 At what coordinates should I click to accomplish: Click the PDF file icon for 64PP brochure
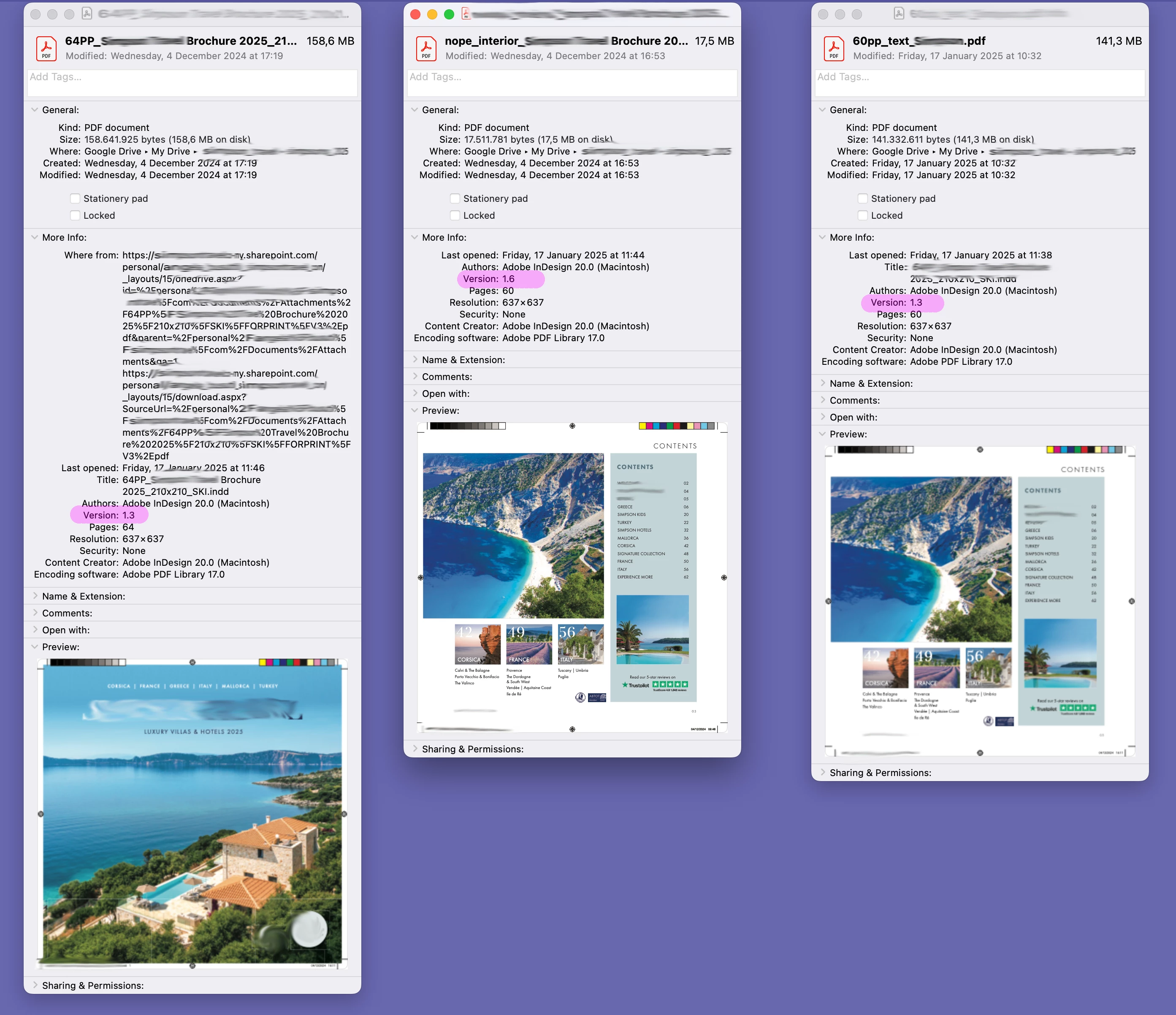click(x=46, y=48)
